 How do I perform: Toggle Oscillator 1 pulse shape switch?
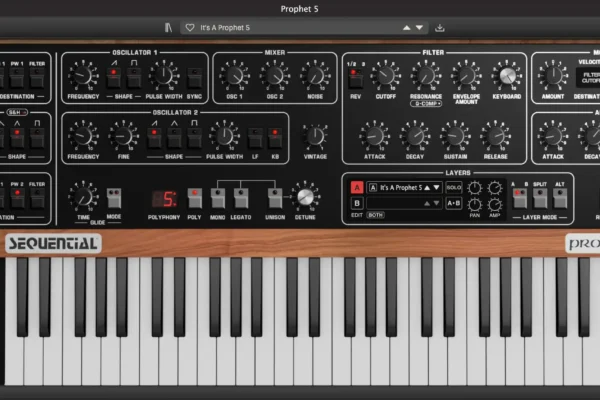click(134, 77)
